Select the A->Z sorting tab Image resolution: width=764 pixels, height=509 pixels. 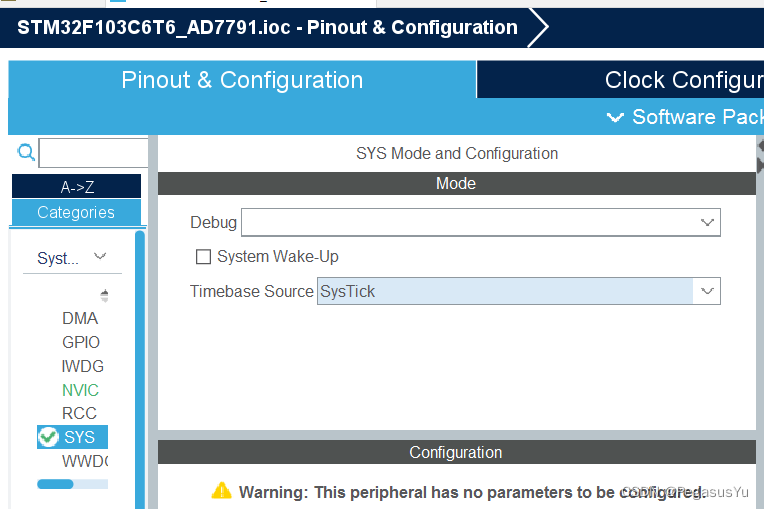pos(76,187)
